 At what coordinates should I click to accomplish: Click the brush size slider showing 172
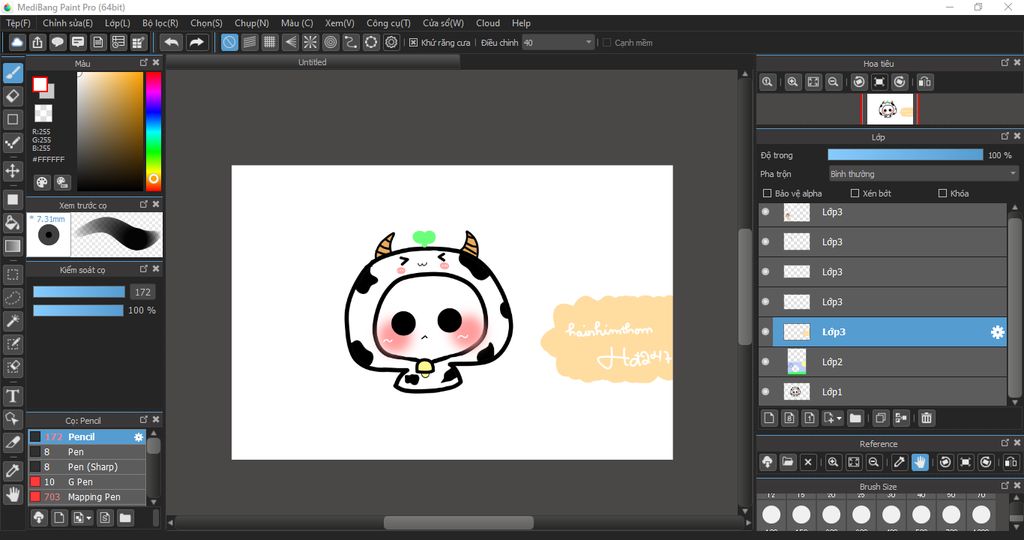[x=79, y=292]
